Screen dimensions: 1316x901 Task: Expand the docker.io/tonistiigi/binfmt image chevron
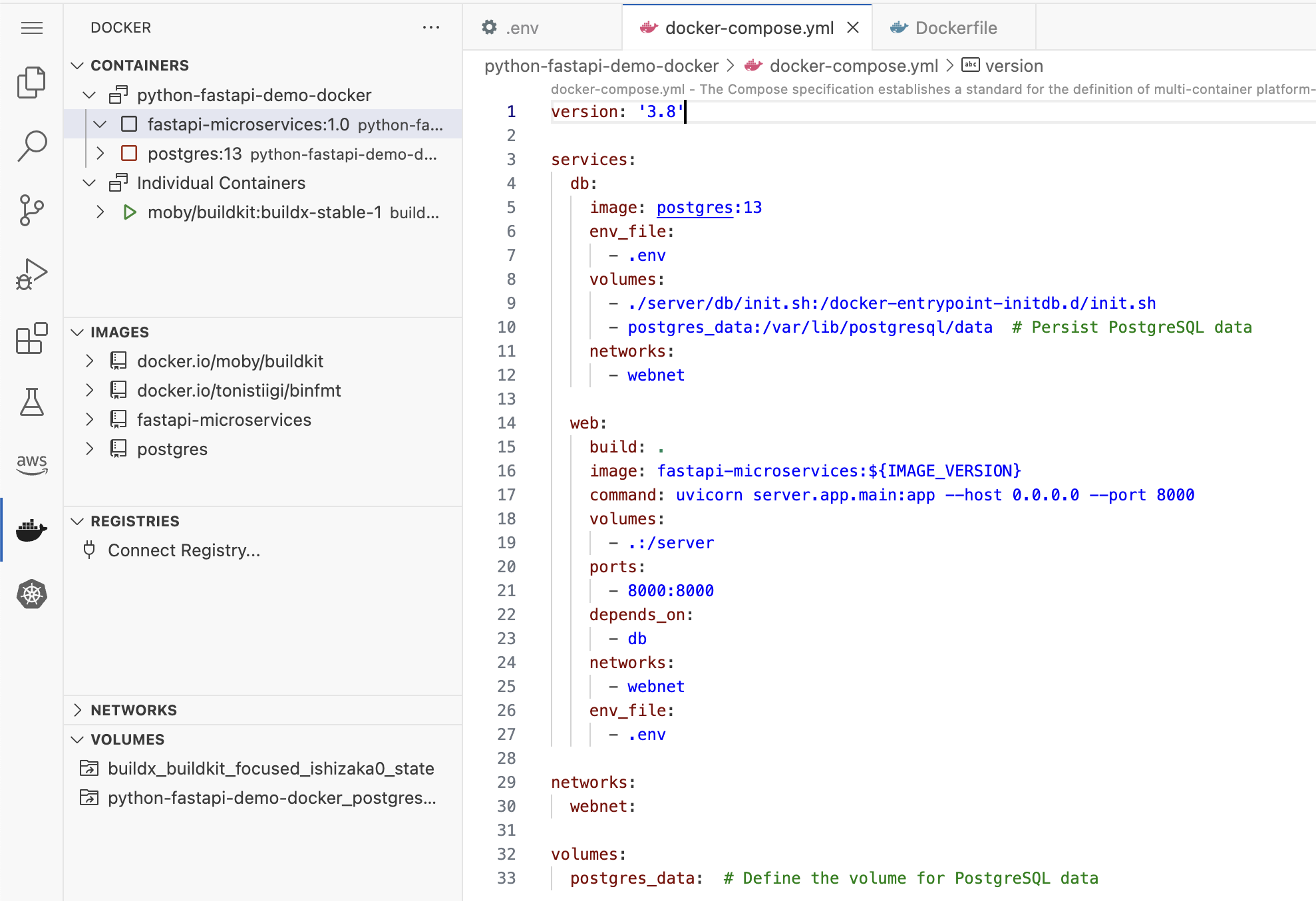pos(89,391)
